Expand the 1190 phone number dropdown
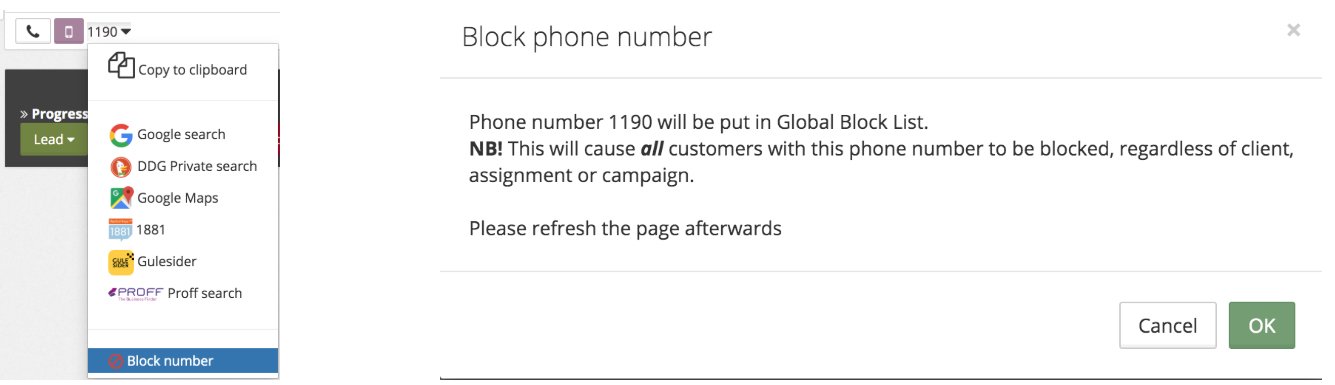Screen dimensions: 1335x385 109,32
